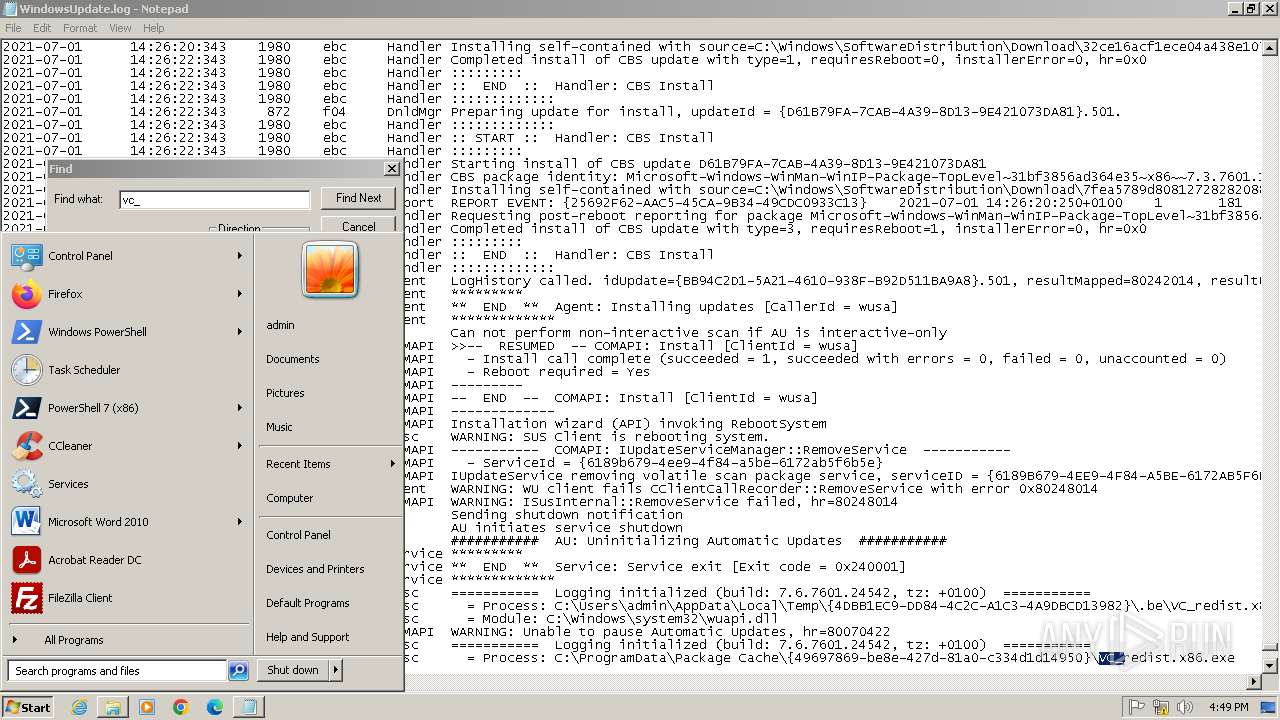Click Find Next in the Find dialog
The height and width of the screenshot is (720, 1280).
pyautogui.click(x=358, y=198)
